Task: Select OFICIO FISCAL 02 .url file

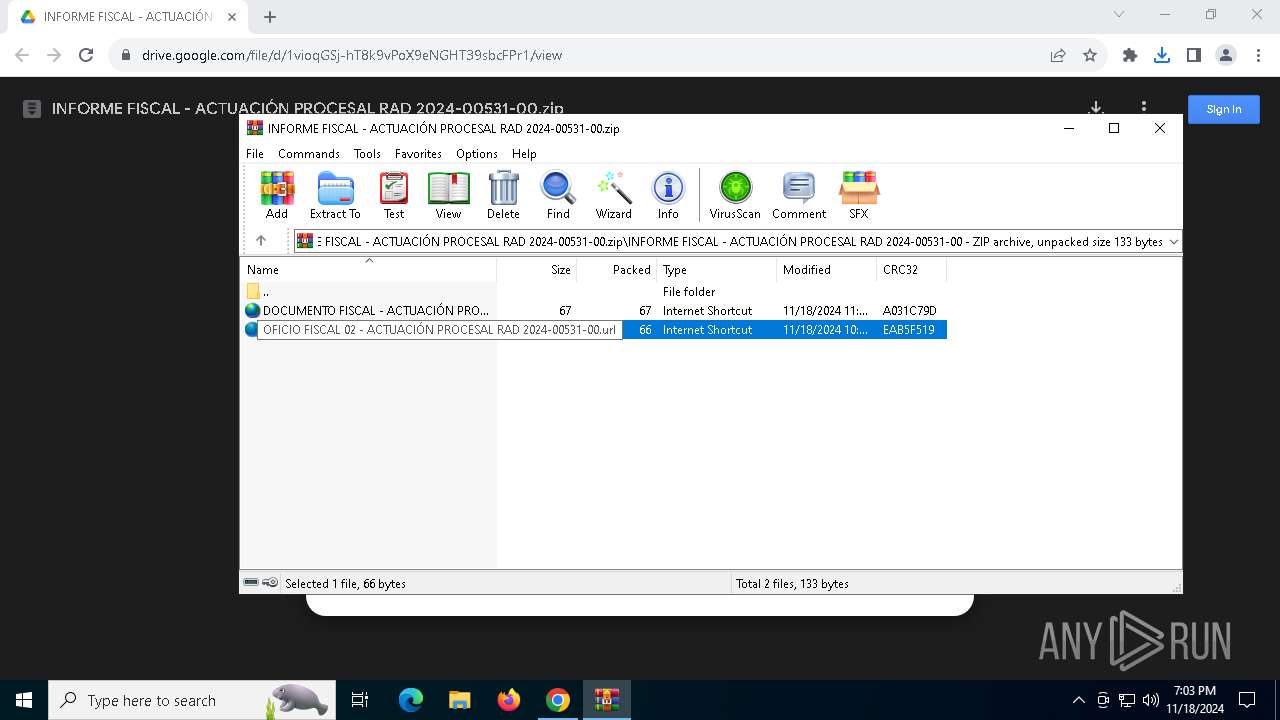Action: (x=440, y=330)
